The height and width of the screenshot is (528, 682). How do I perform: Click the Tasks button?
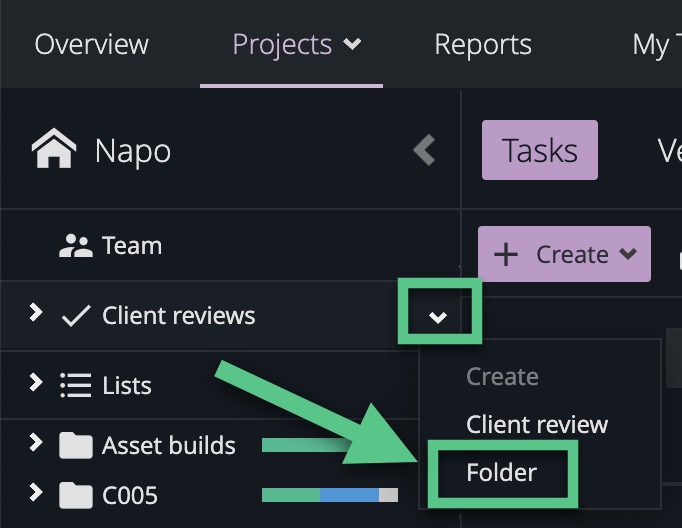[540, 151]
